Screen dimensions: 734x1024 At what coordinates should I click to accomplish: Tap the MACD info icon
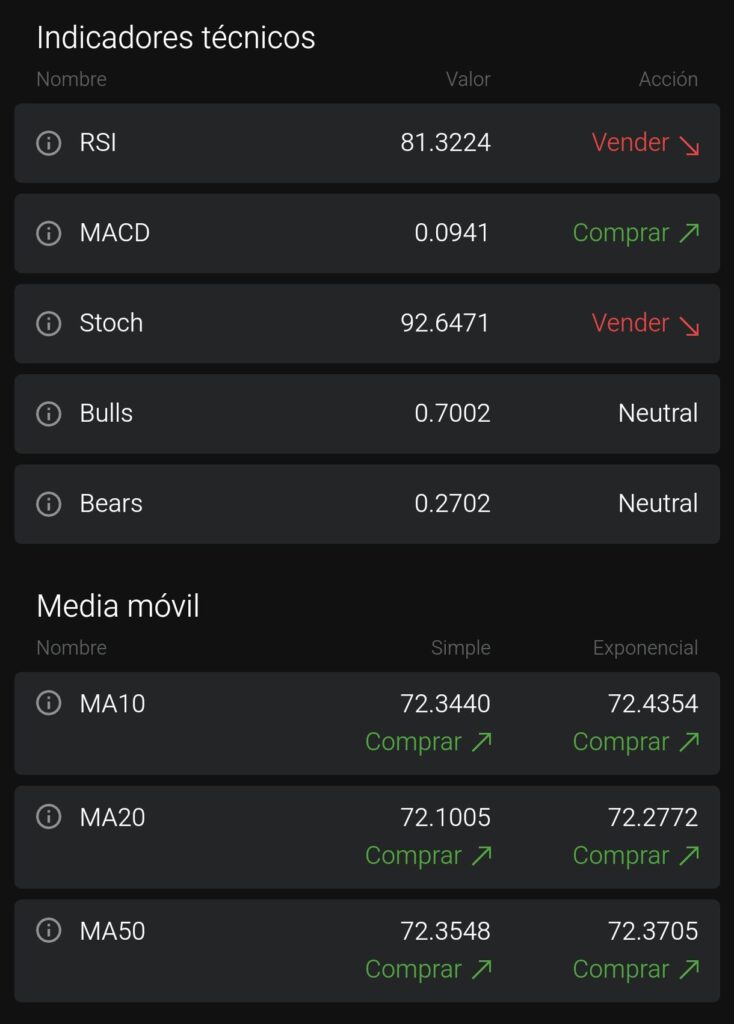click(48, 232)
